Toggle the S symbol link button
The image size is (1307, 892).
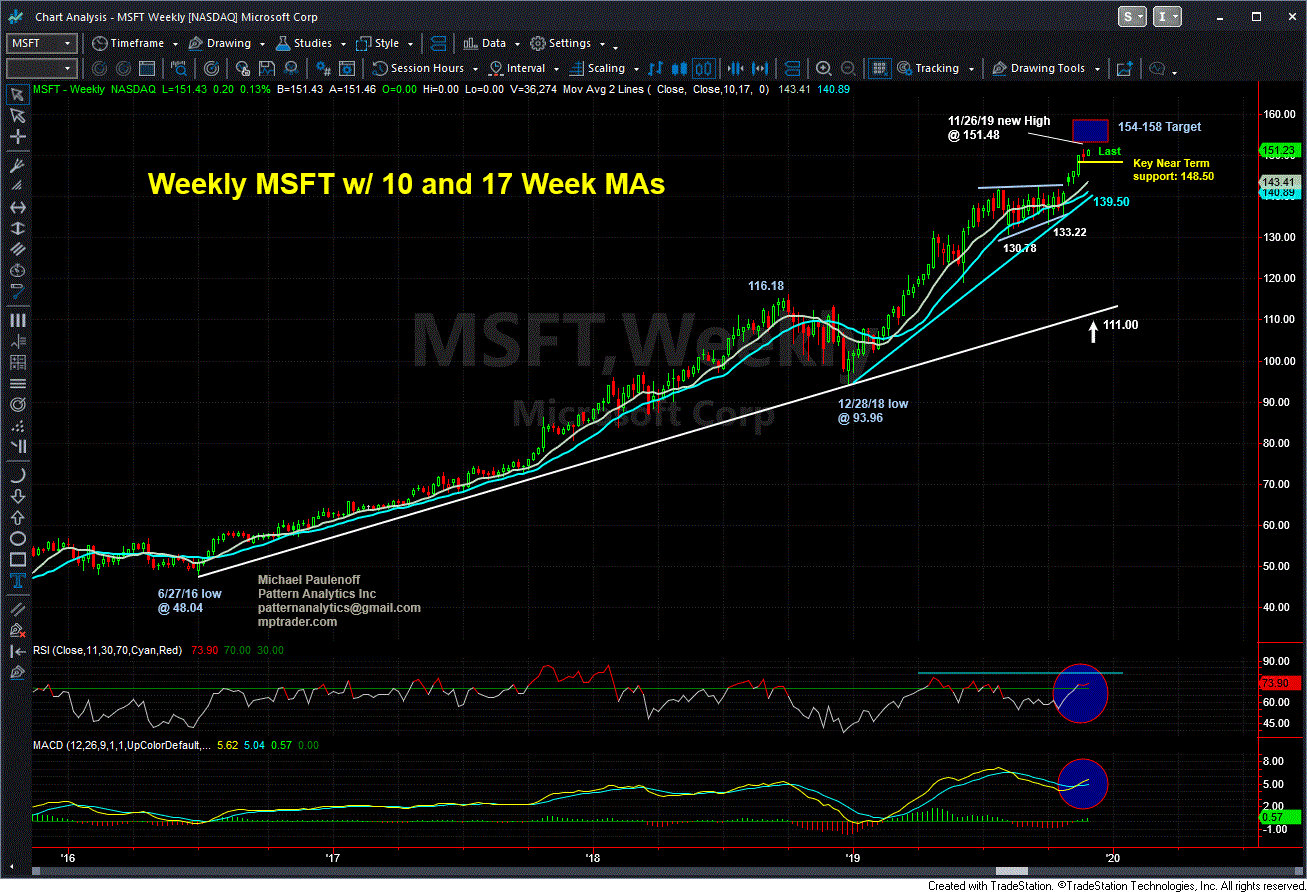coord(1133,16)
